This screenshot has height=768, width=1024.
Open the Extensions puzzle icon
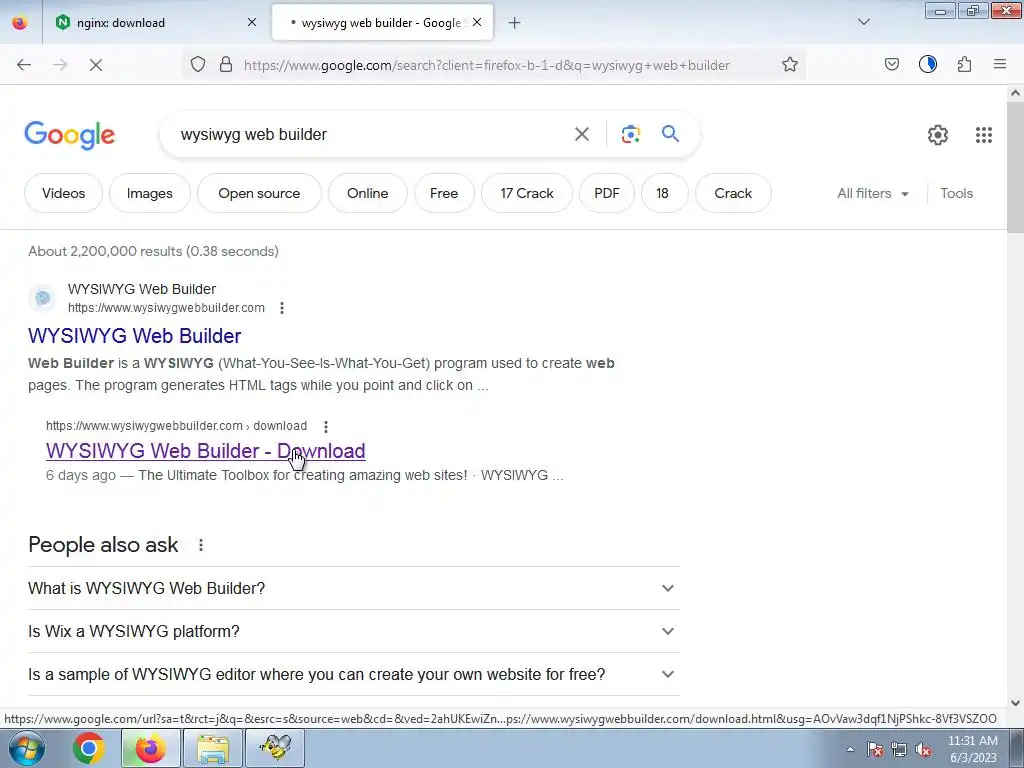pos(964,64)
